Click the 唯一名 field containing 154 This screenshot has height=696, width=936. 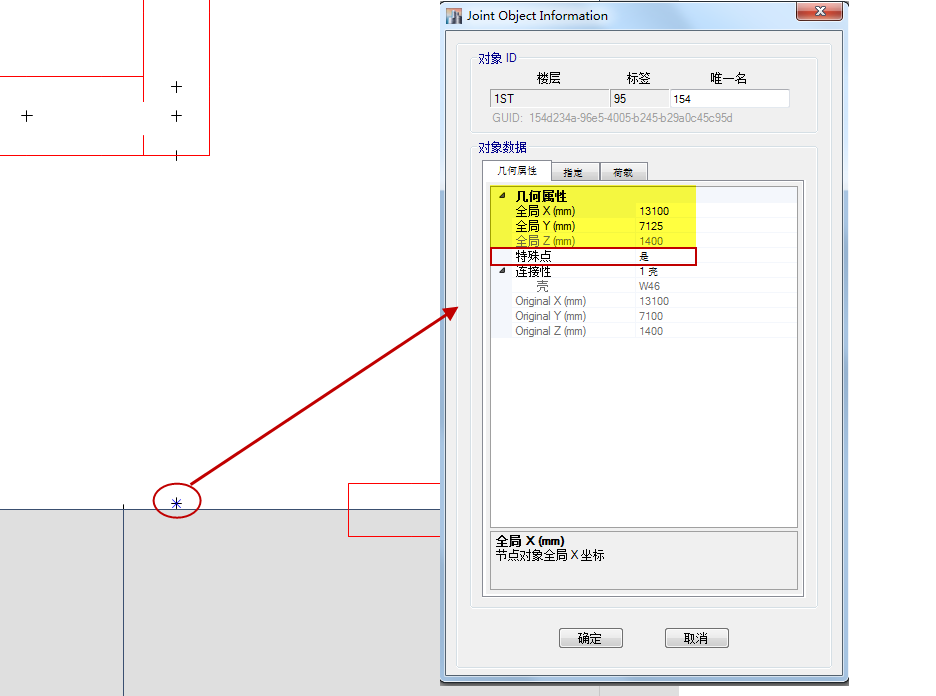click(729, 99)
